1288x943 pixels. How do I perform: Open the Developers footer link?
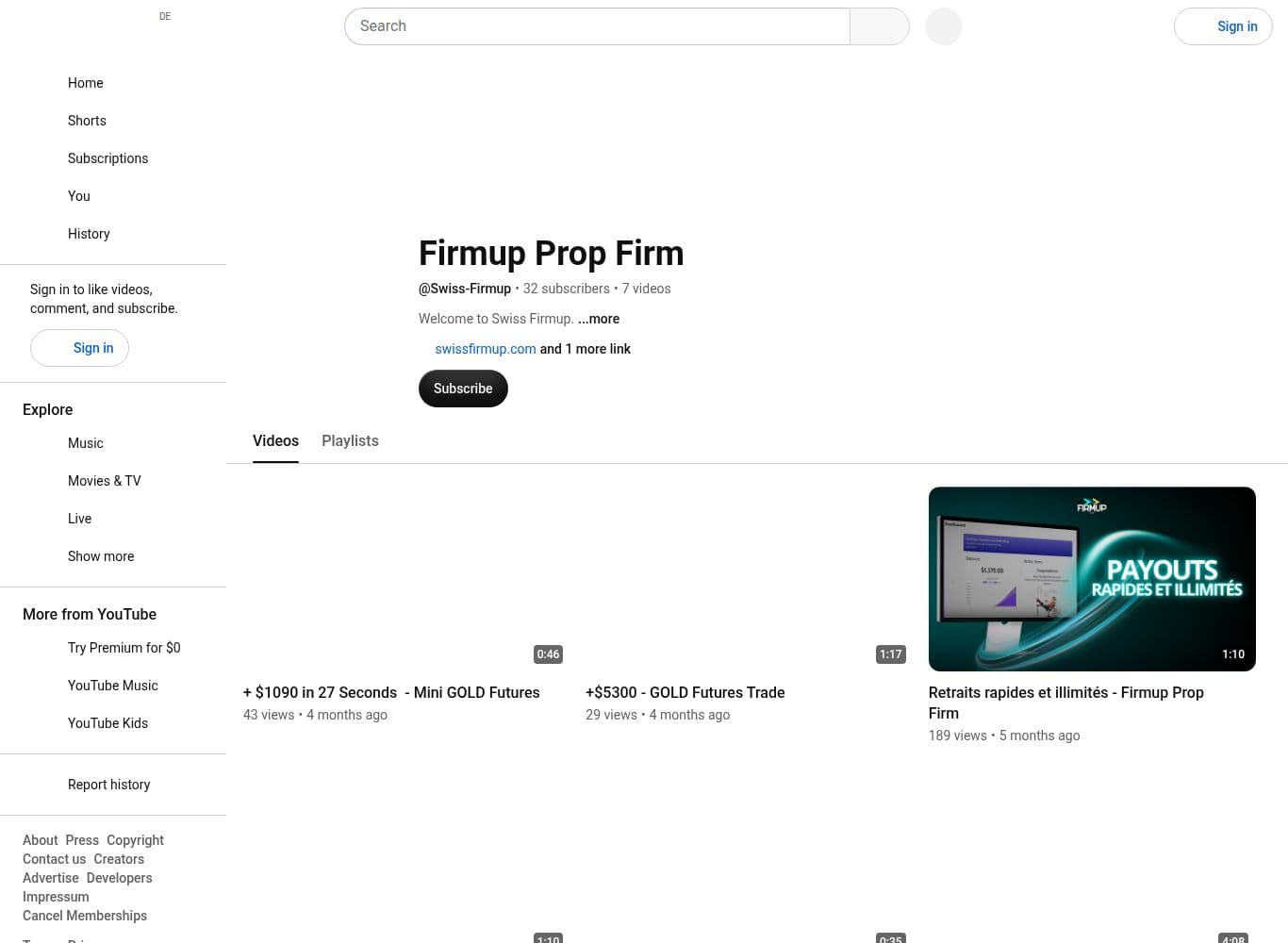119,878
